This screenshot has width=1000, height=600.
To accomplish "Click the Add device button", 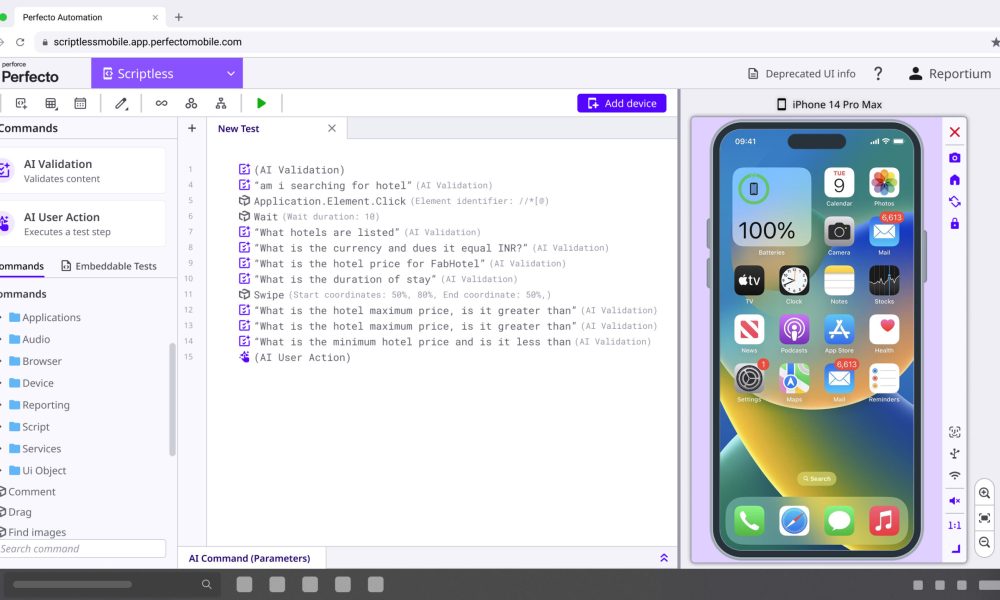I will pos(621,103).
